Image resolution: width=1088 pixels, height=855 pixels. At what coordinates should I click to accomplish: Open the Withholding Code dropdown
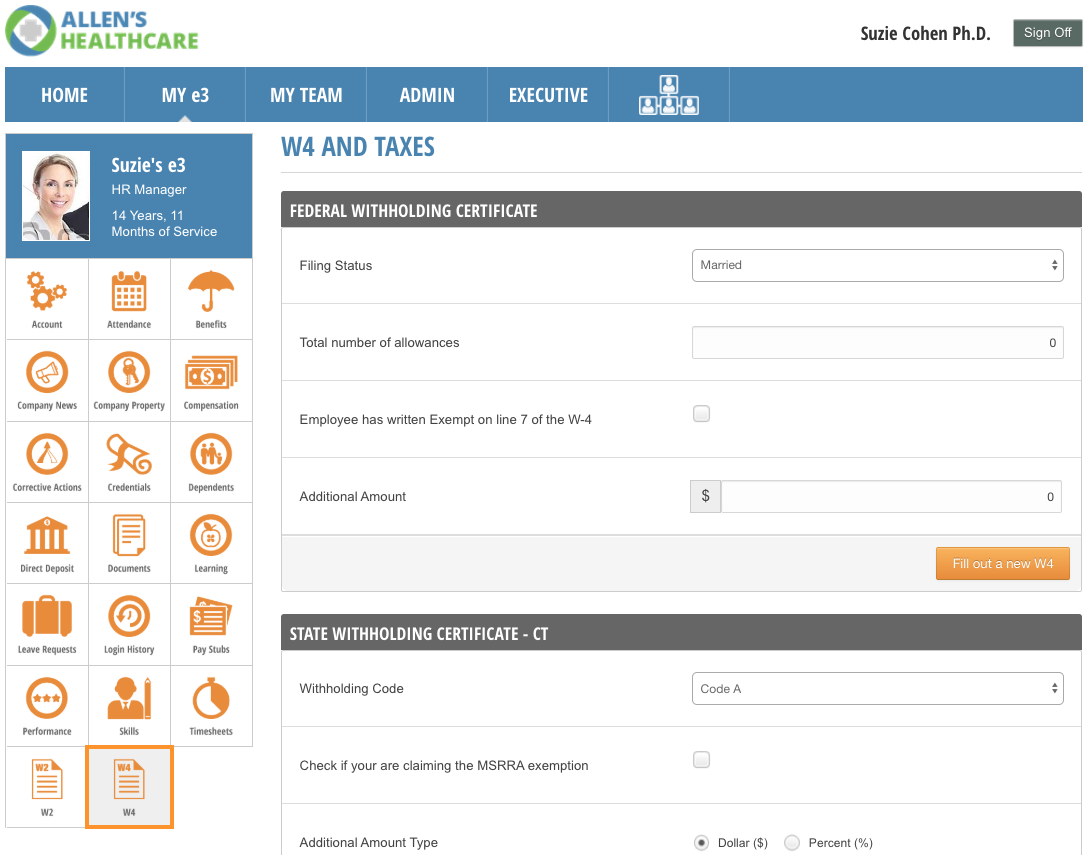[877, 689]
